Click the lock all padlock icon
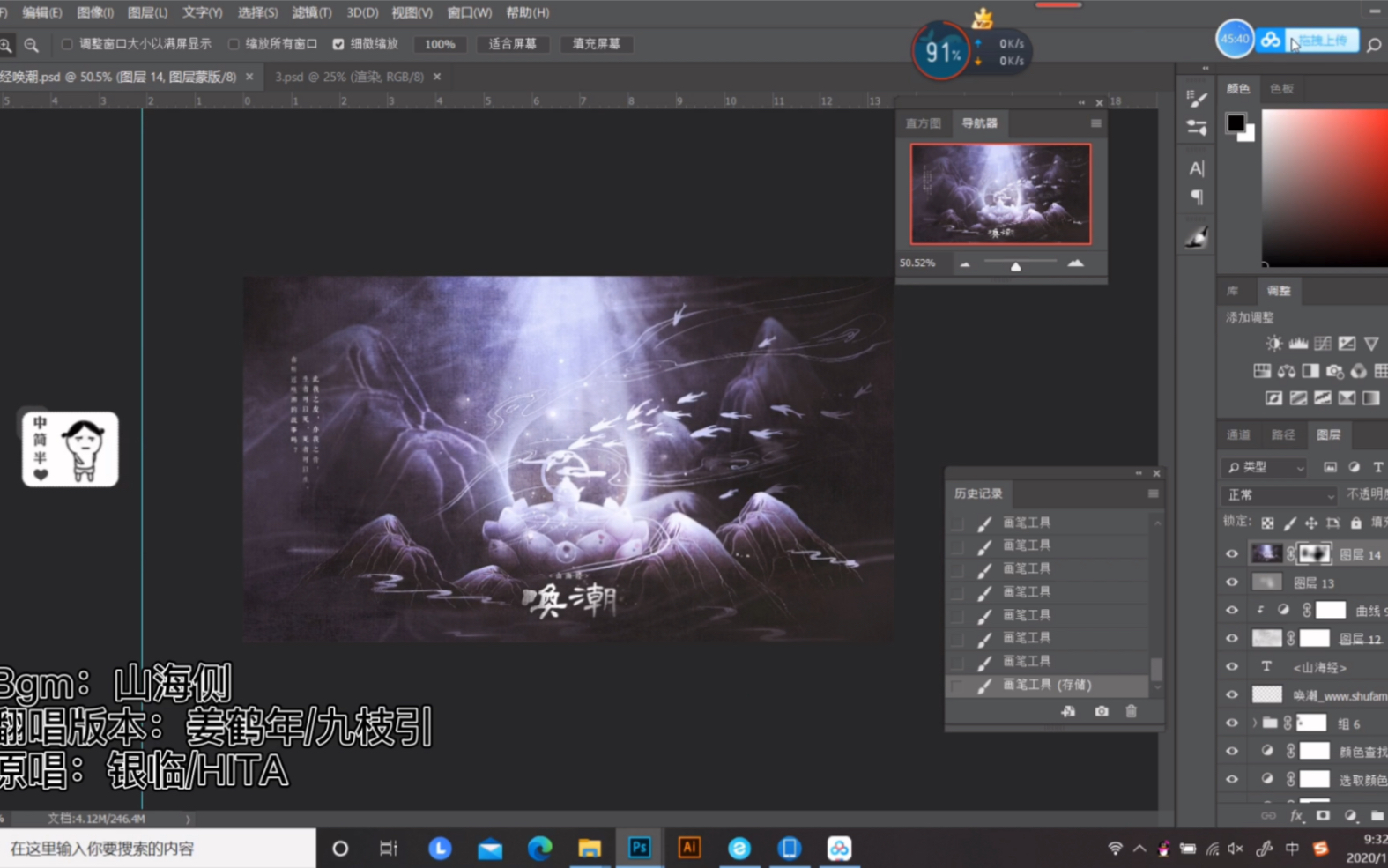Image resolution: width=1388 pixels, height=868 pixels. coord(1356,523)
